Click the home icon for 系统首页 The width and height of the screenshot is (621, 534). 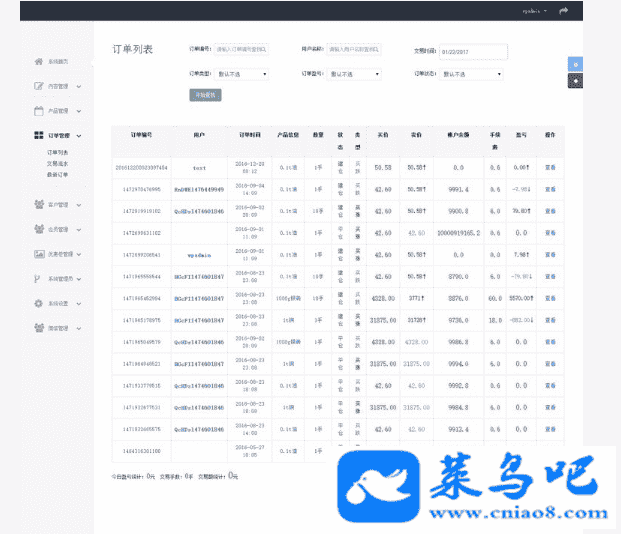tap(38, 62)
